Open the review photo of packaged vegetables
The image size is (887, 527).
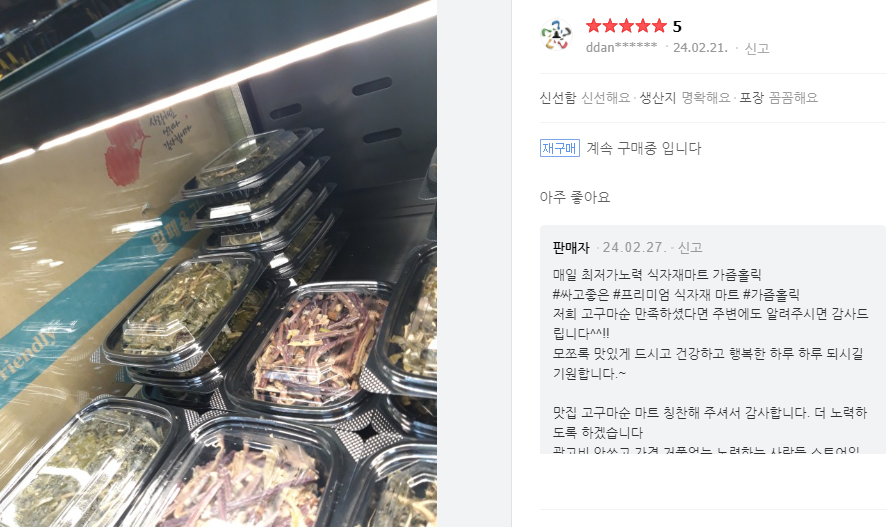218,264
